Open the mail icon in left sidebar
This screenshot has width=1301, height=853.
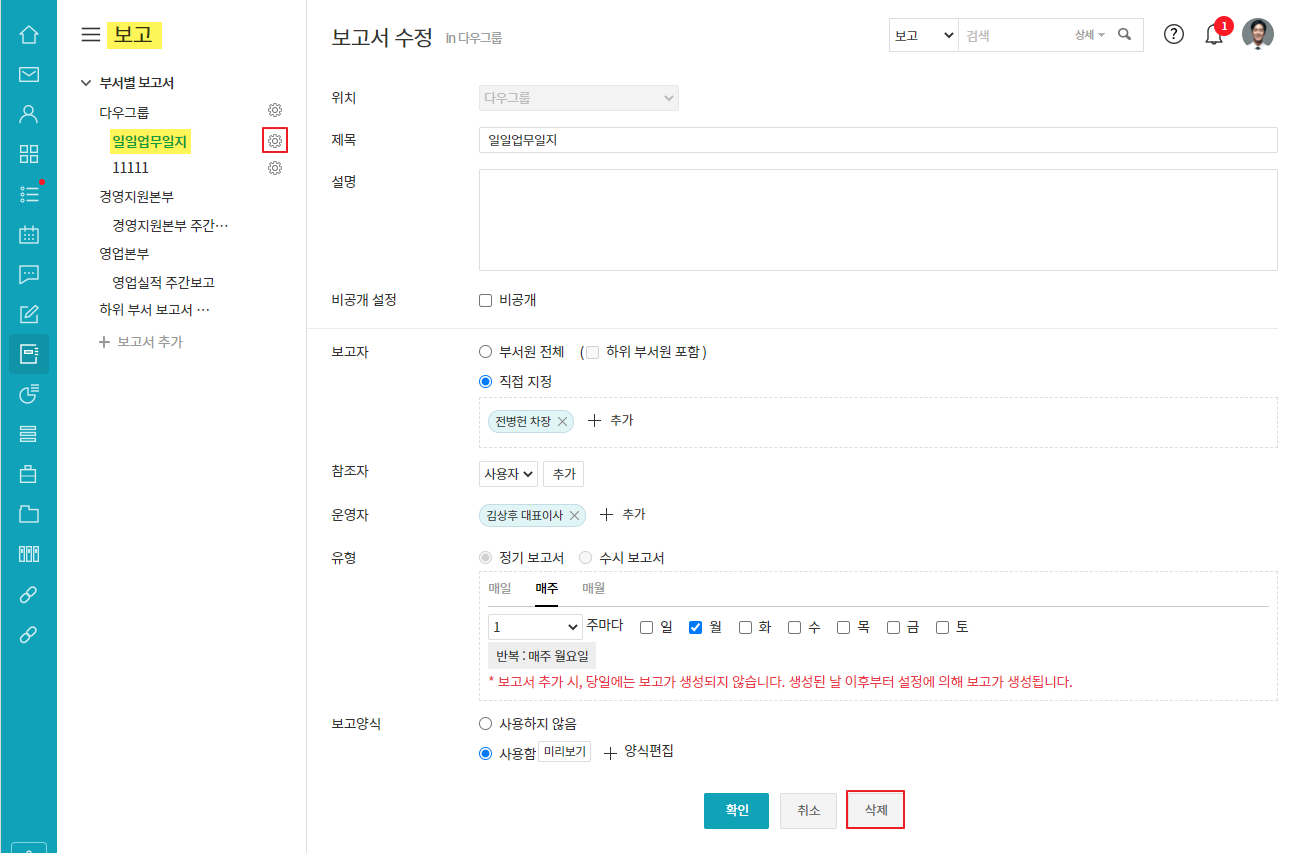[x=29, y=74]
